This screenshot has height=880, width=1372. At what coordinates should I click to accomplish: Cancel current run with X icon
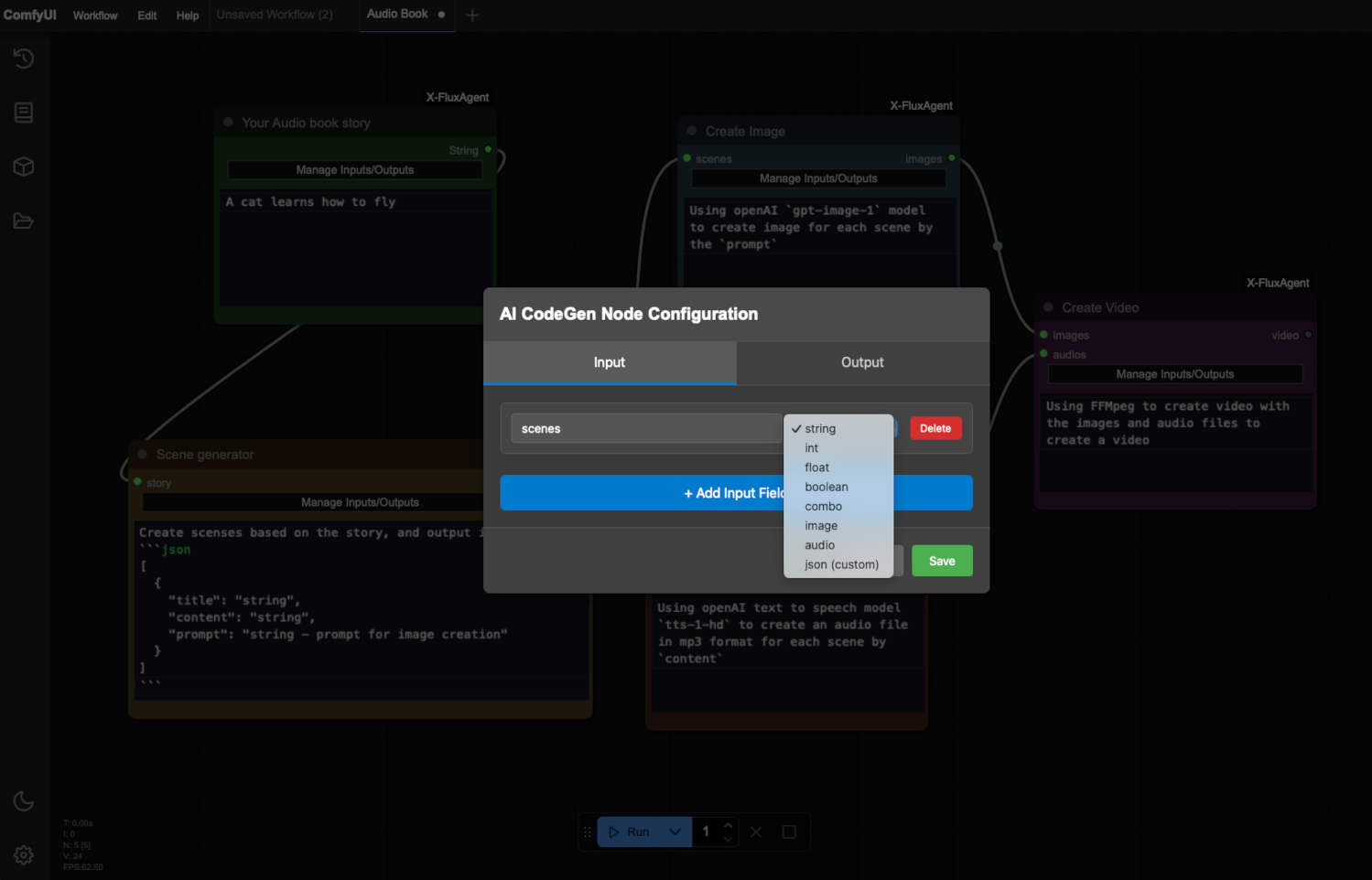(756, 832)
